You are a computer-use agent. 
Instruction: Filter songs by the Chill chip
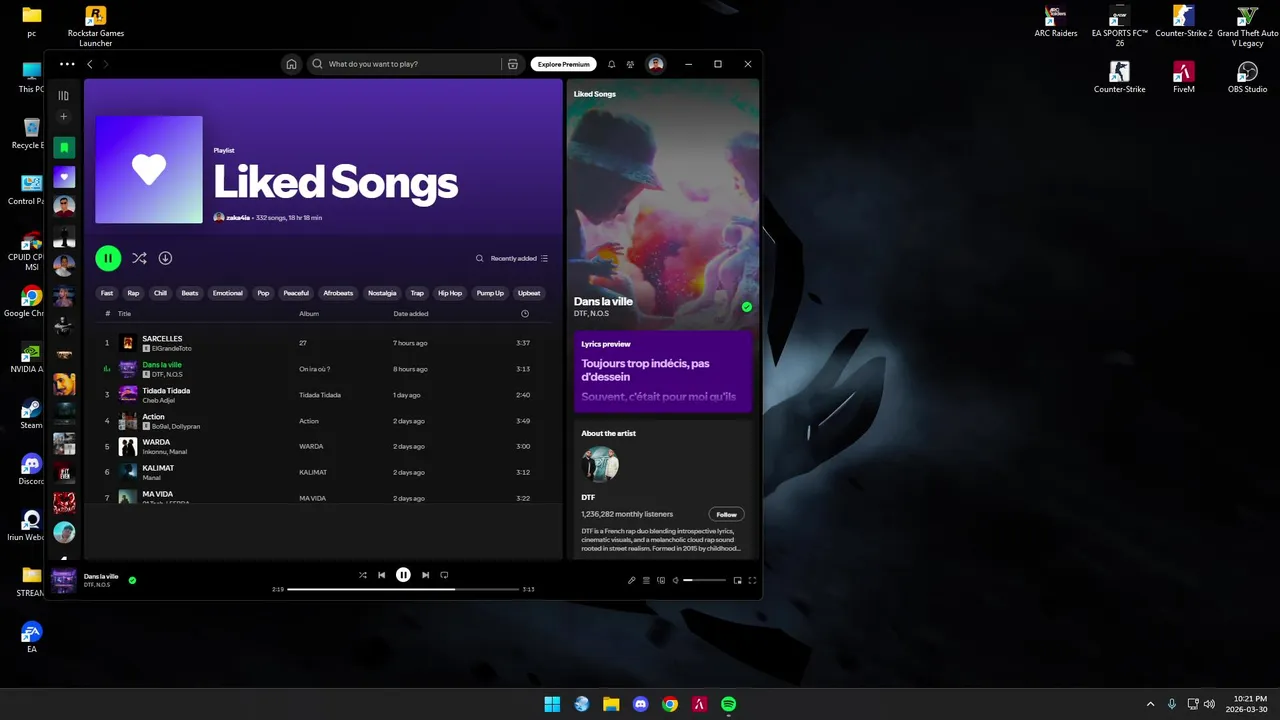tap(160, 293)
